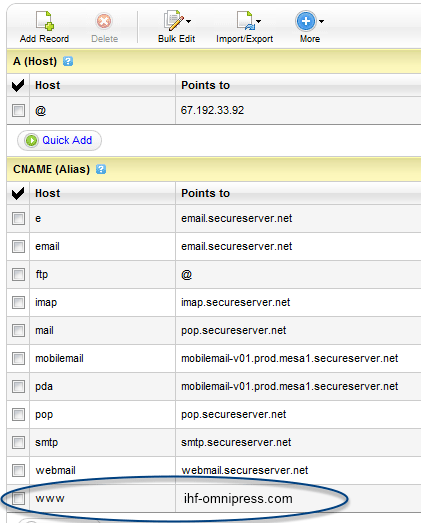This screenshot has height=523, width=421.
Task: Check the www CNAME record checkbox
Action: tap(18, 498)
